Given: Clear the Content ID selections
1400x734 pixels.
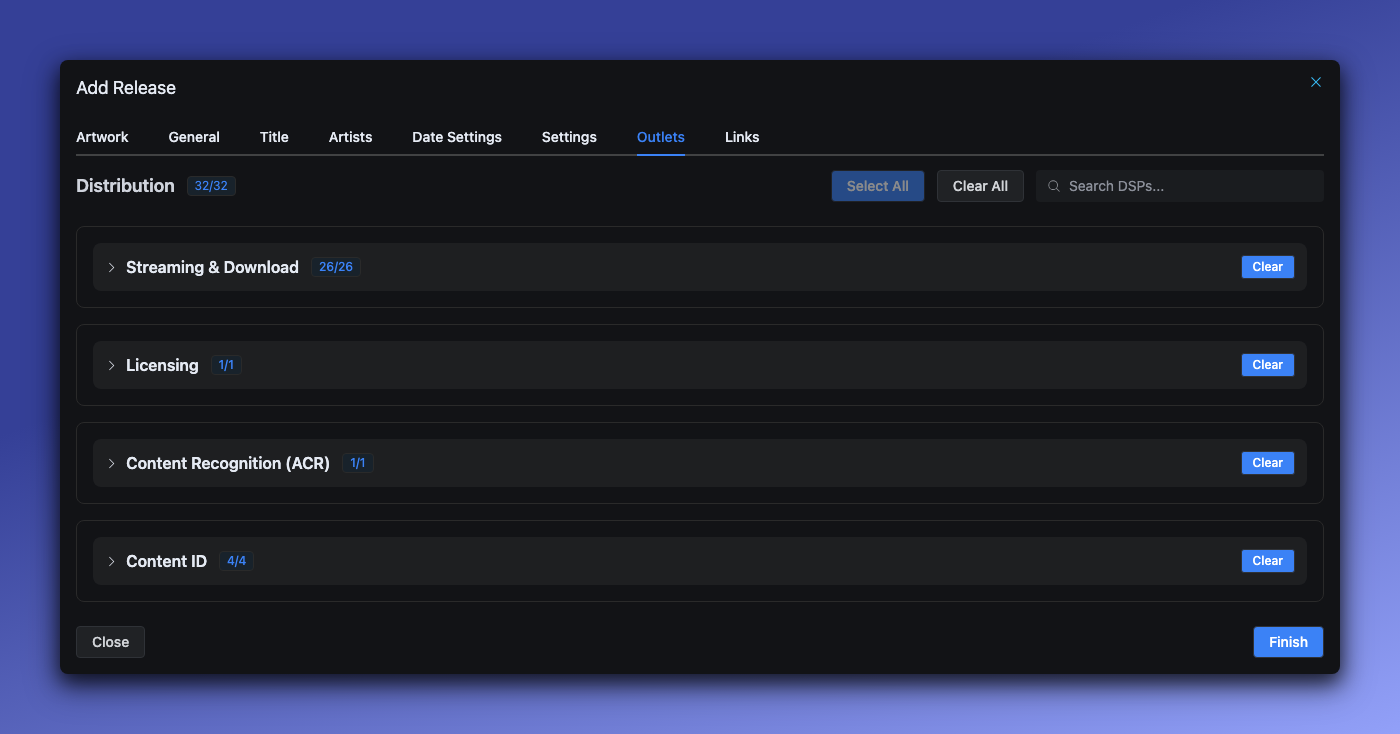Looking at the screenshot, I should tap(1267, 561).
